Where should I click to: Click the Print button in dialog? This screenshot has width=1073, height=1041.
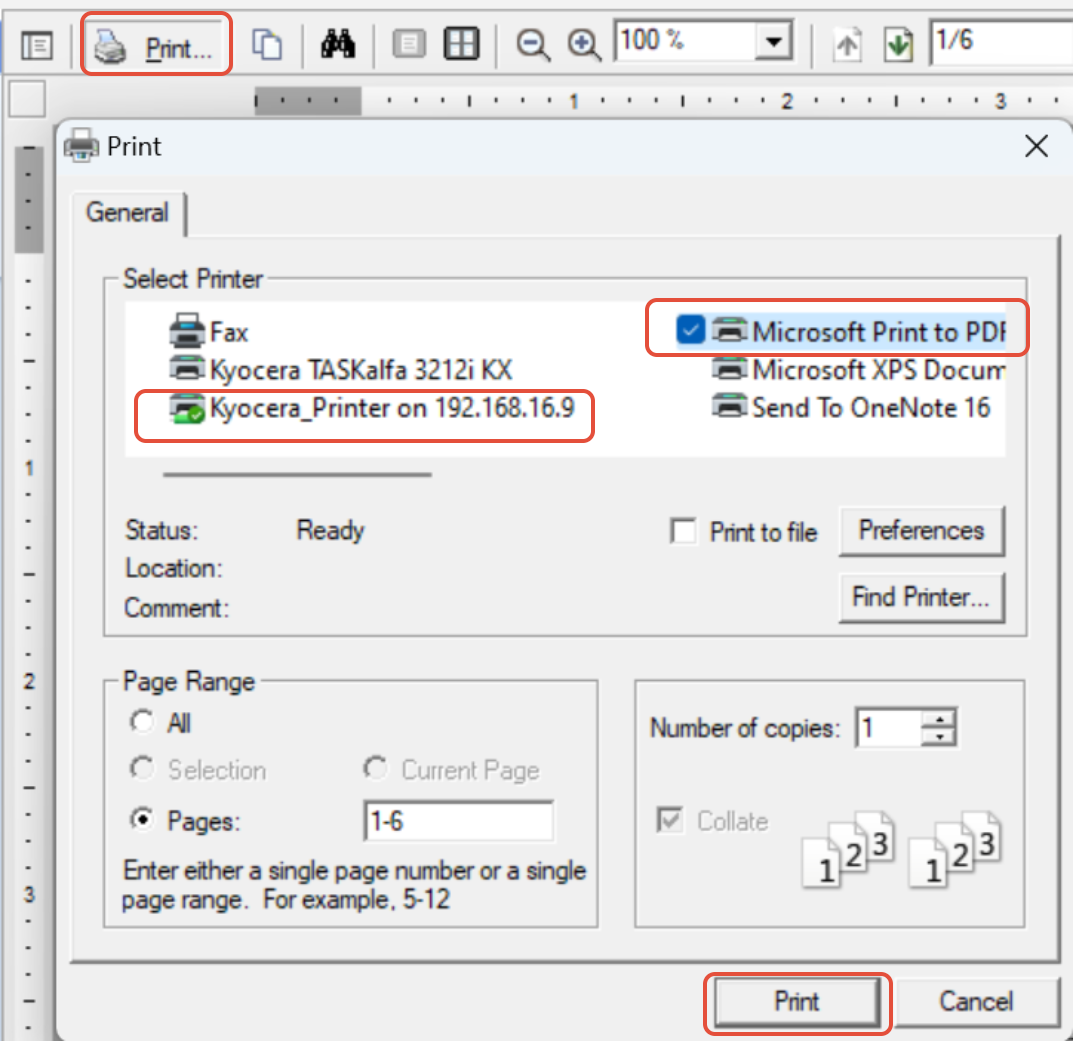[797, 1002]
